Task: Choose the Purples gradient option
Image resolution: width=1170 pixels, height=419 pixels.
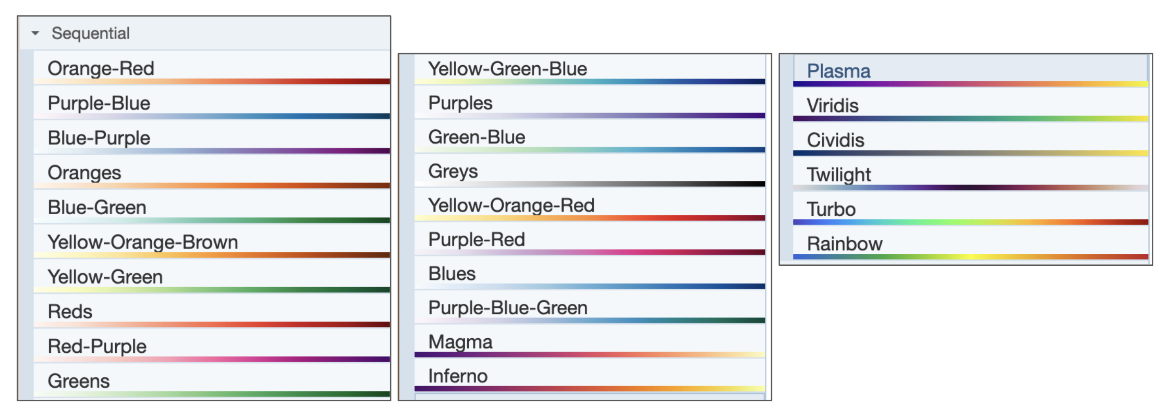Action: pos(460,103)
